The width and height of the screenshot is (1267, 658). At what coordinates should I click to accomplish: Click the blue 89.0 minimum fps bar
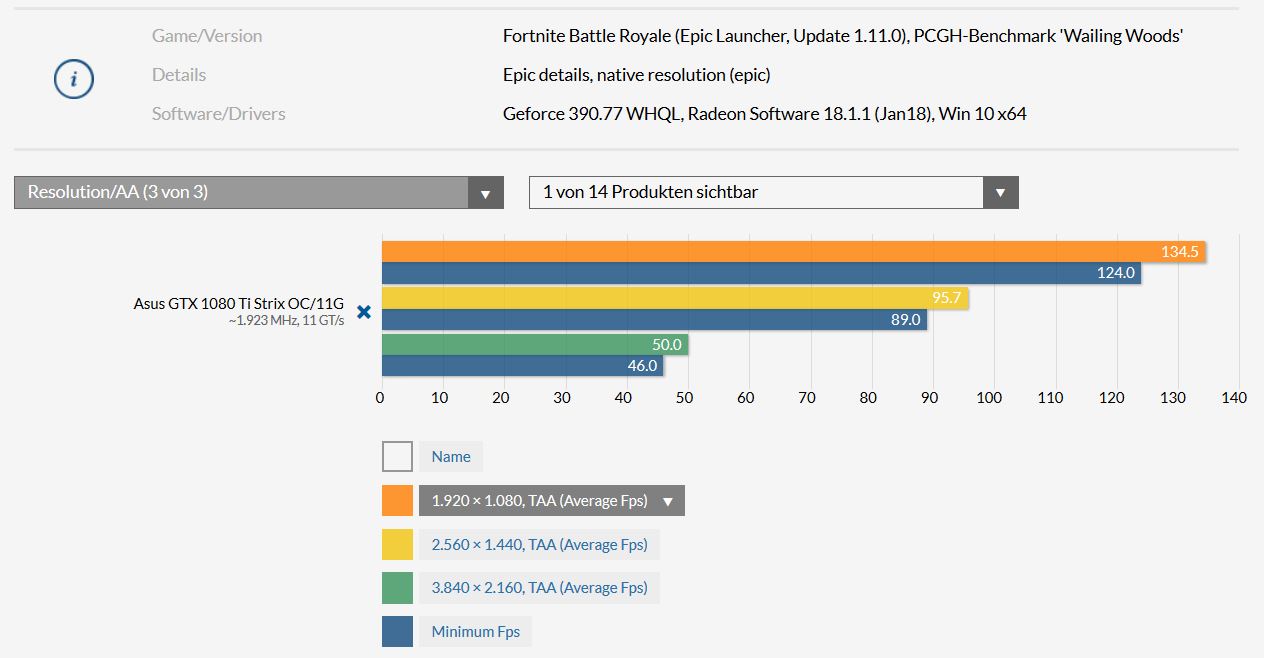[655, 319]
